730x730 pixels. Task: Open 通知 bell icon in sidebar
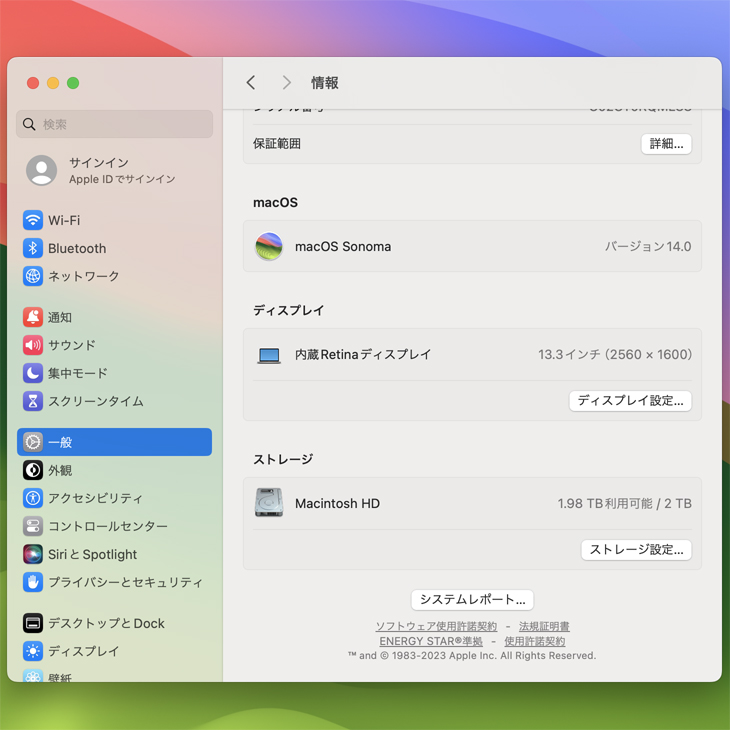coord(33,317)
